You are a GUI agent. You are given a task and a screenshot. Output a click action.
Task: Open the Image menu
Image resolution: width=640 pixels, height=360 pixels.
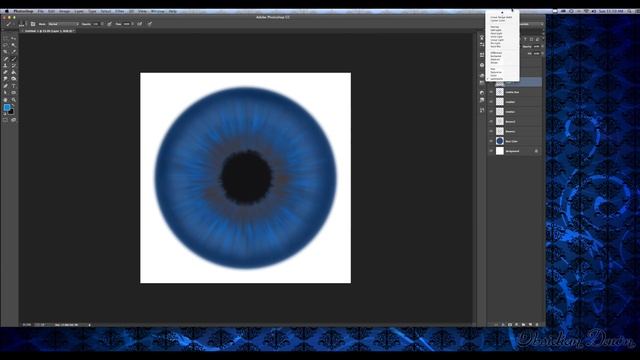(64, 11)
